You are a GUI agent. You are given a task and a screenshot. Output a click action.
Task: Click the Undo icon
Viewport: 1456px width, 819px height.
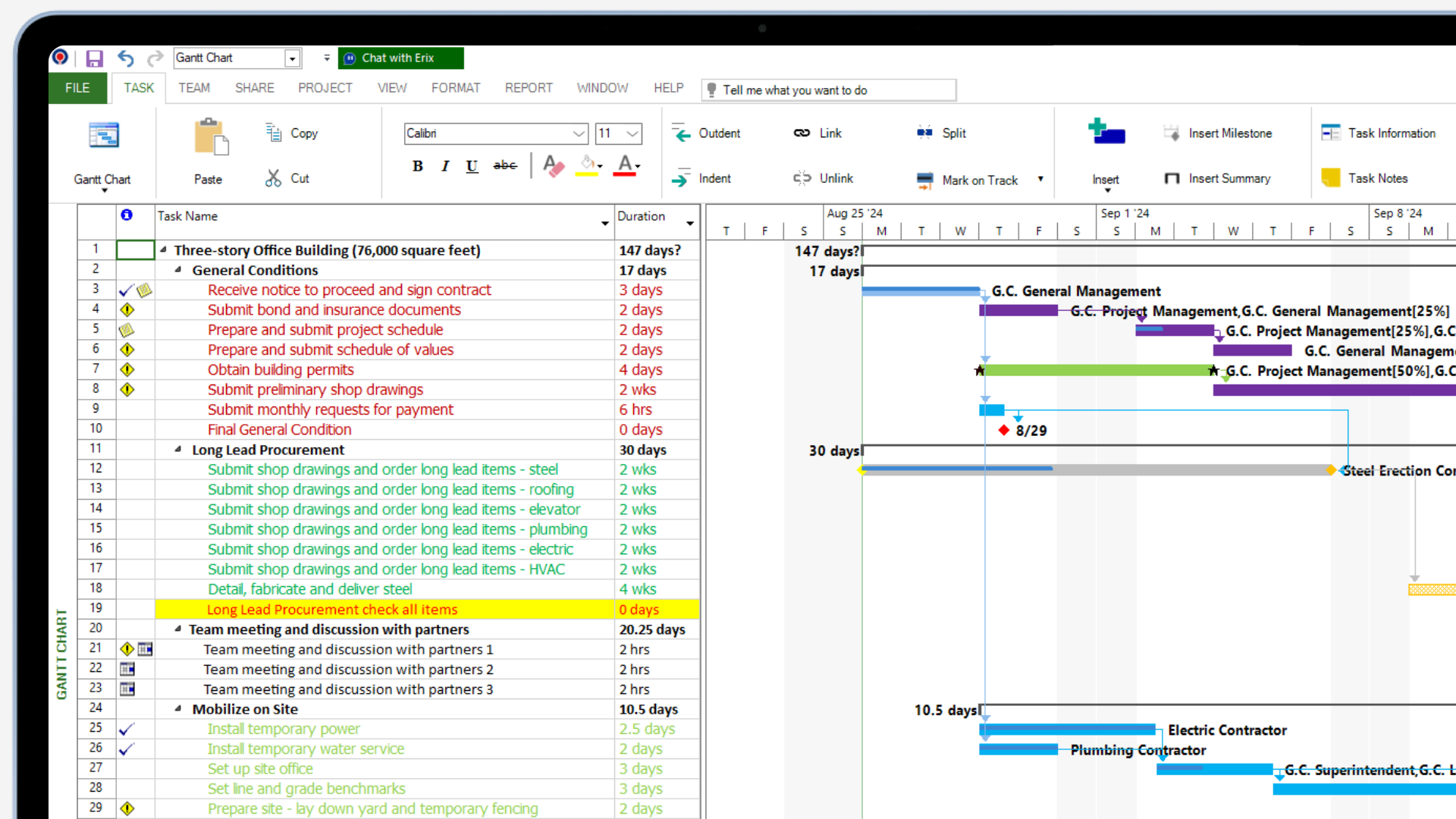[x=125, y=58]
